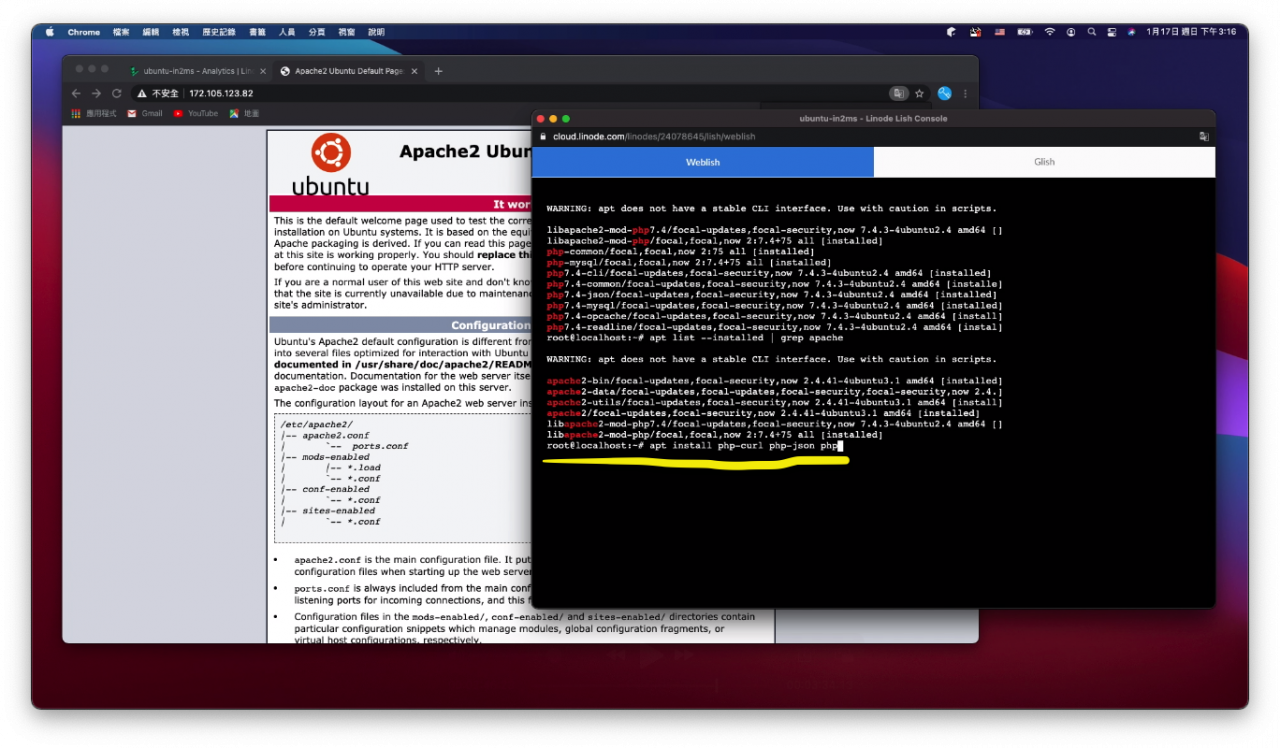
Task: Open the 書籤 menu
Action: point(257,32)
